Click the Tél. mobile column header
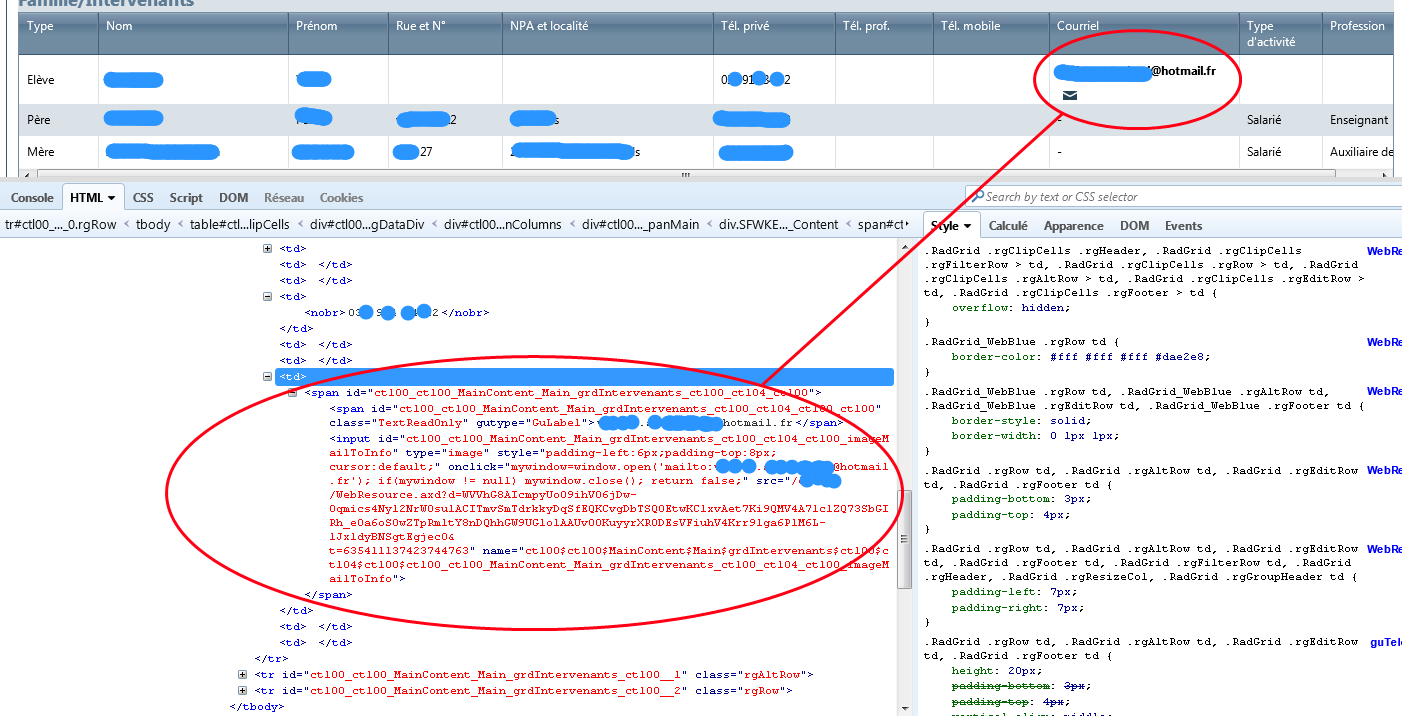Screen dimensions: 1402x716 (x=991, y=33)
